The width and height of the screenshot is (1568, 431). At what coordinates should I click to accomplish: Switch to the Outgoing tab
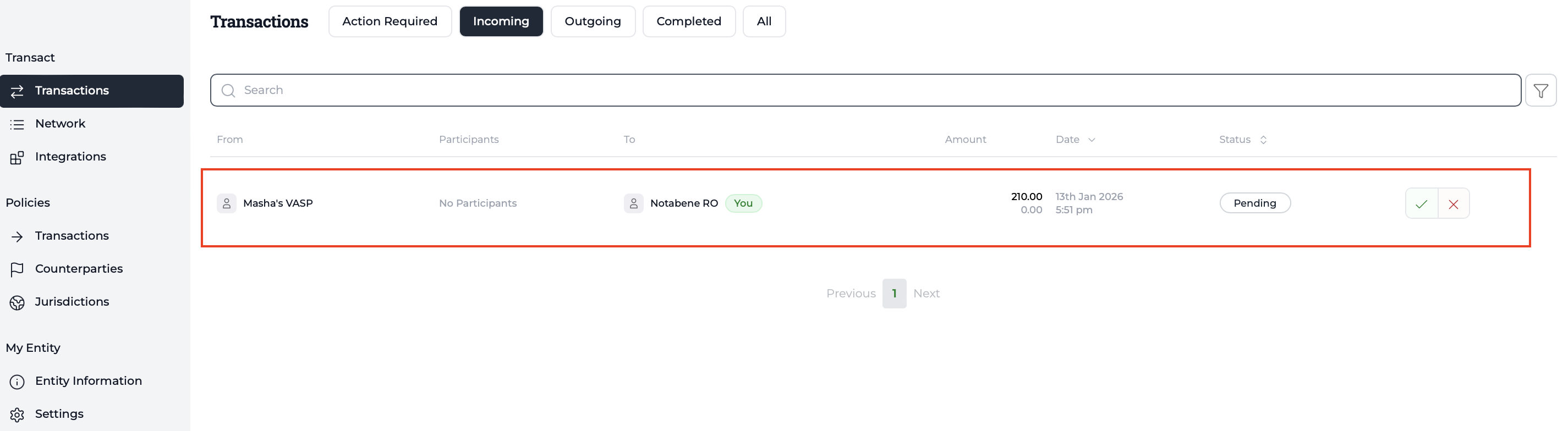pos(593,21)
